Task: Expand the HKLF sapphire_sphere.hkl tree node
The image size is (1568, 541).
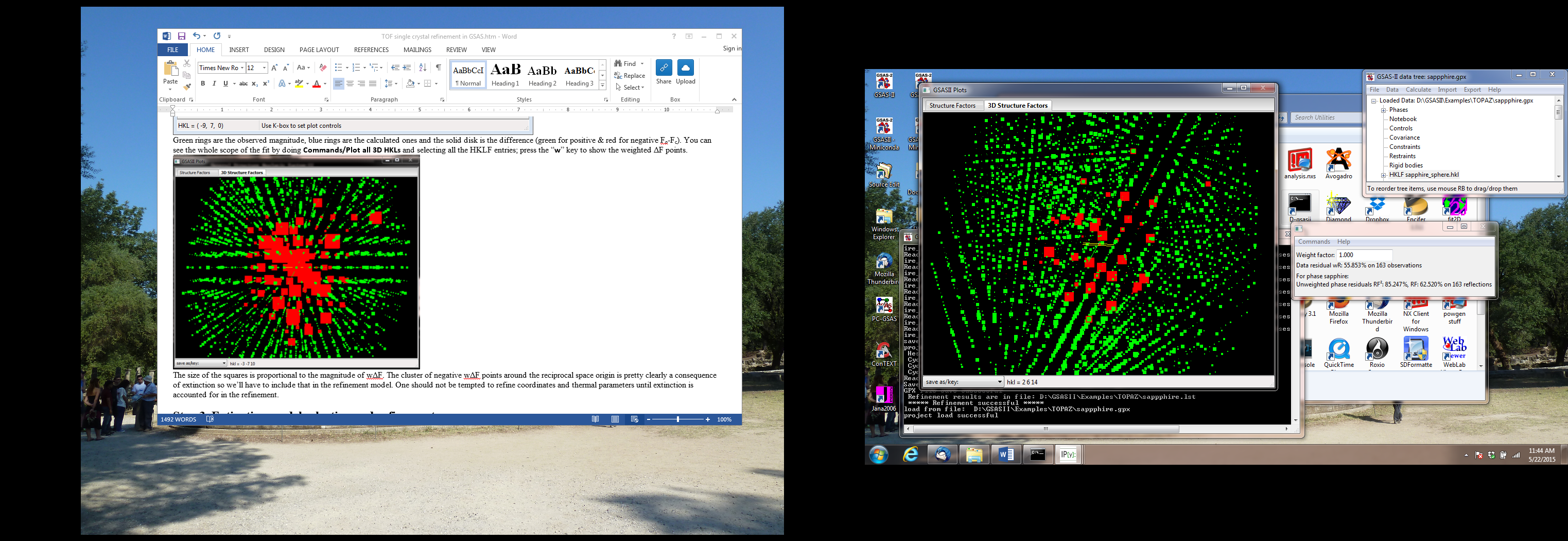Action: coord(1384,176)
